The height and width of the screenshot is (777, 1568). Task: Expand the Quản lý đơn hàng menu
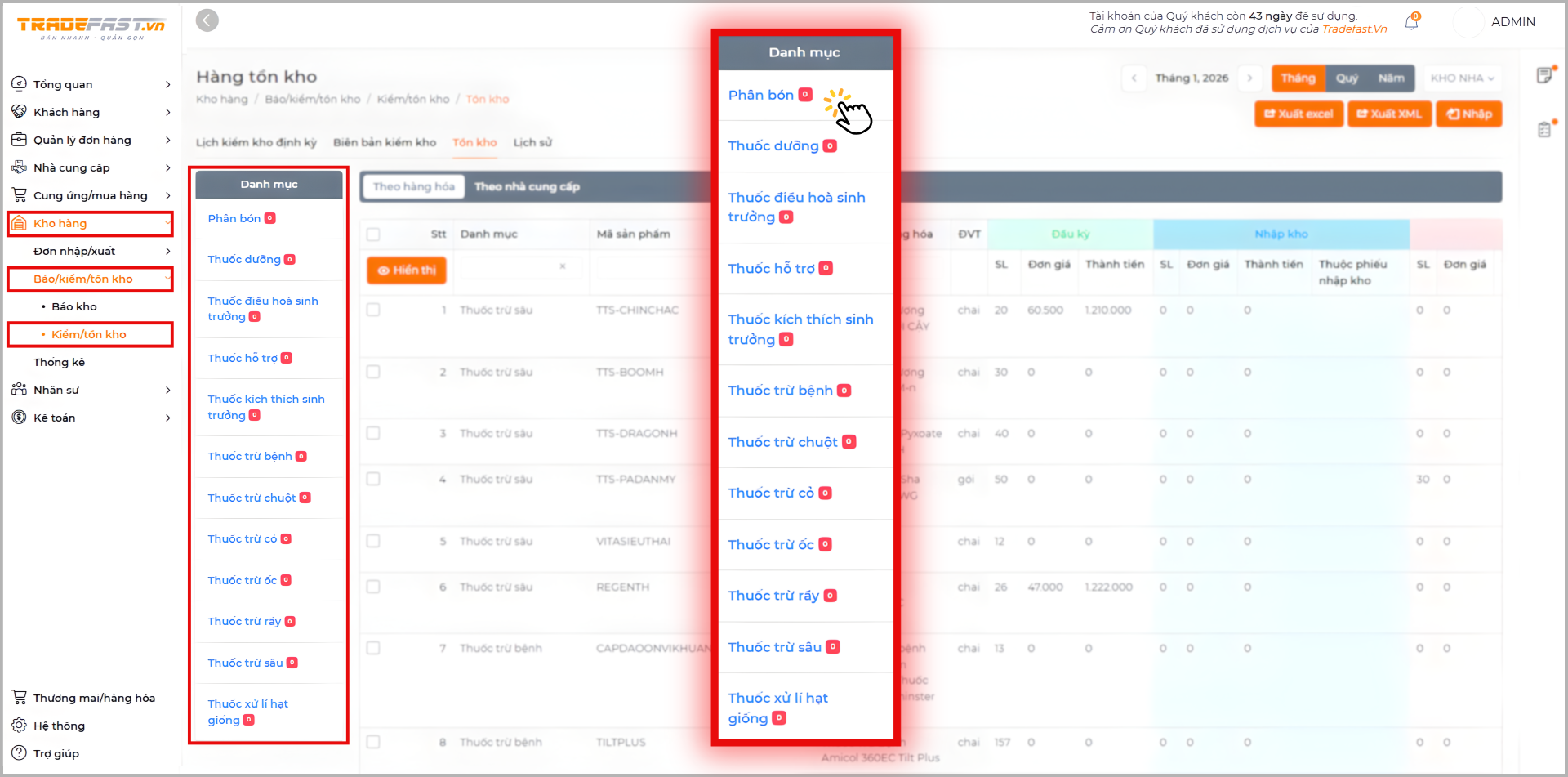pos(167,141)
